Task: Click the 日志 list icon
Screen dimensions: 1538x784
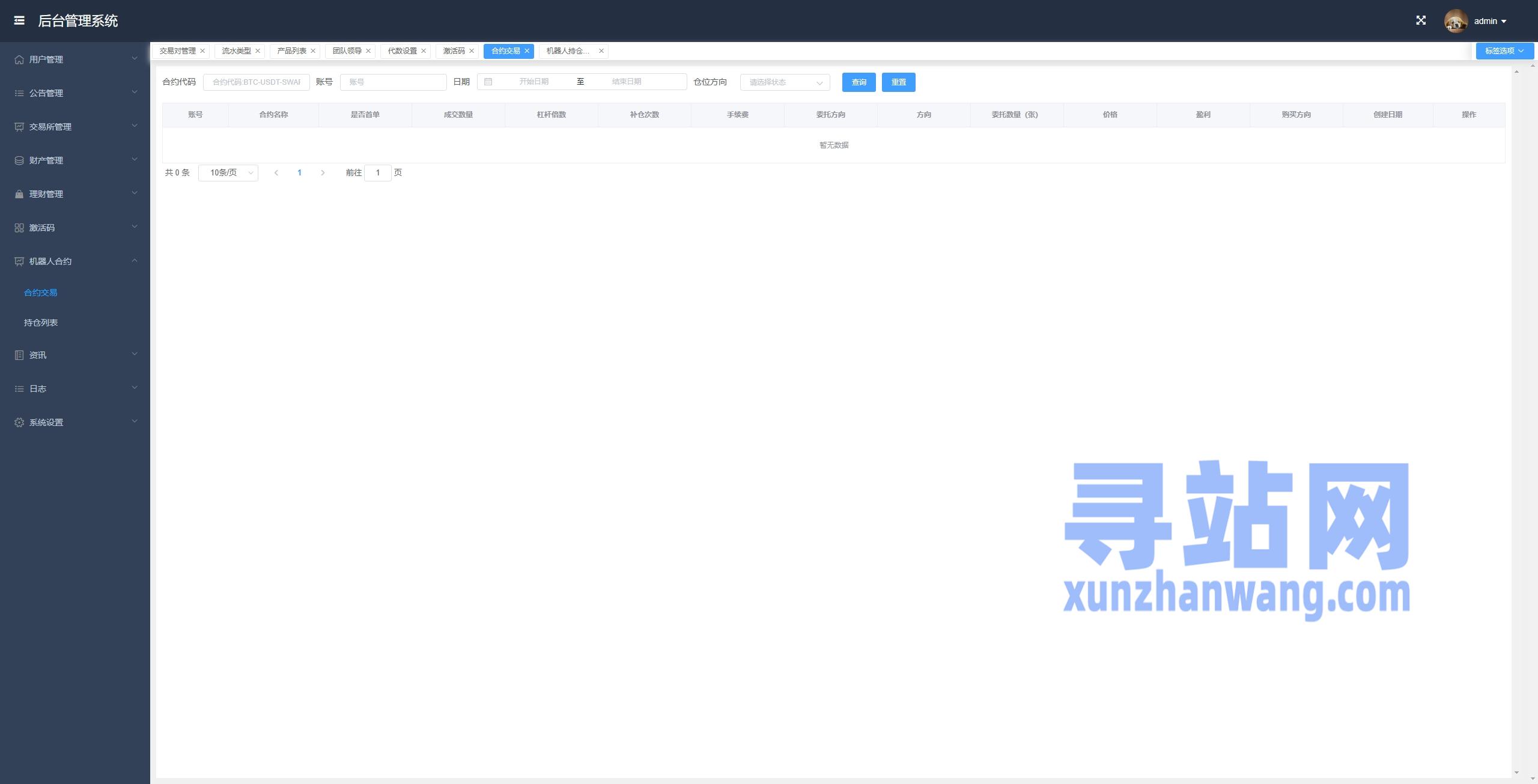Action: pos(19,389)
